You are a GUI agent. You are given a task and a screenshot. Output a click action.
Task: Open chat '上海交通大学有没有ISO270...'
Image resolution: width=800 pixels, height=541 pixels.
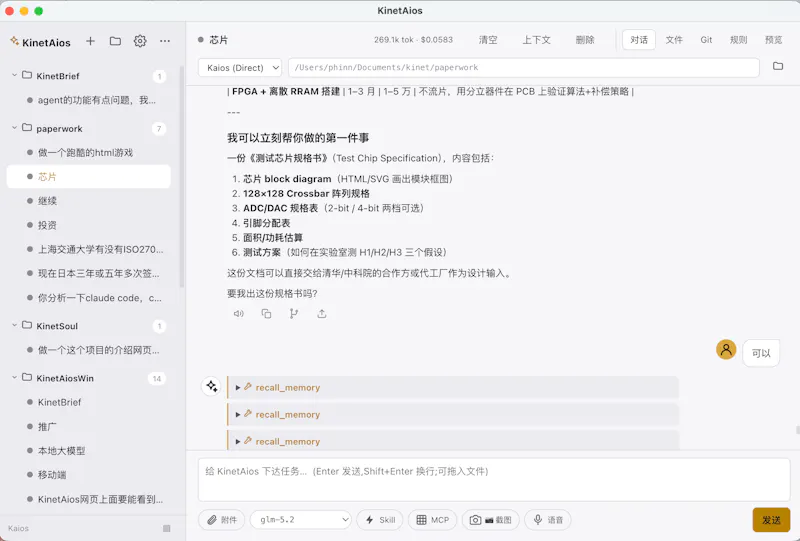[x=89, y=249]
